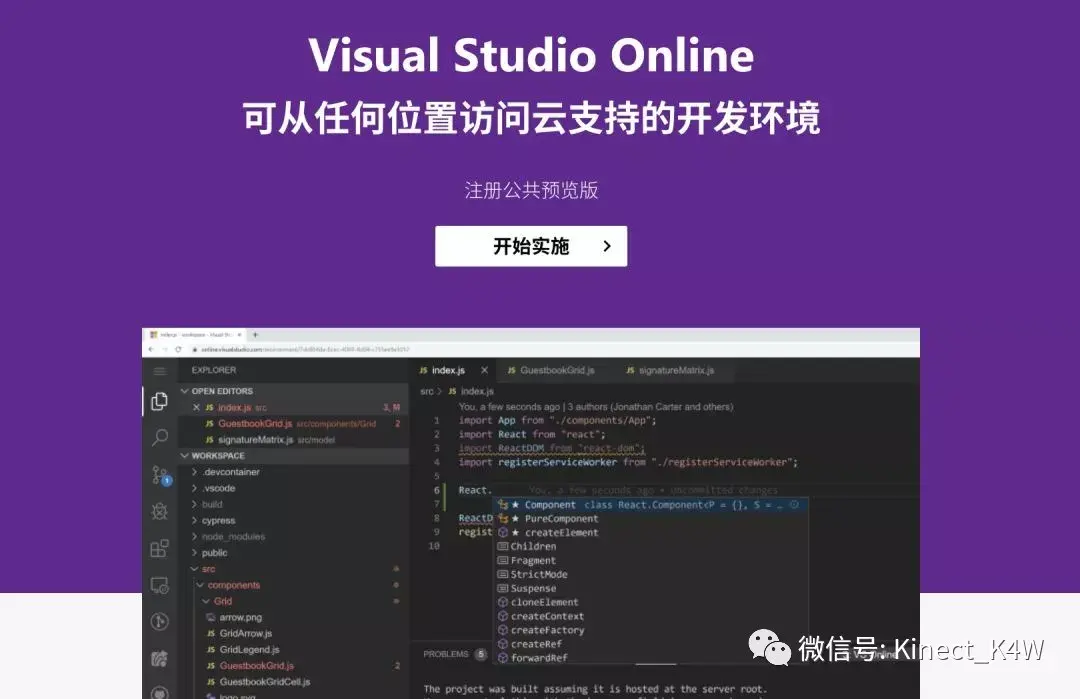This screenshot has width=1080, height=699.
Task: Switch to the GuestbookGrid.js tab
Action: 556,369
